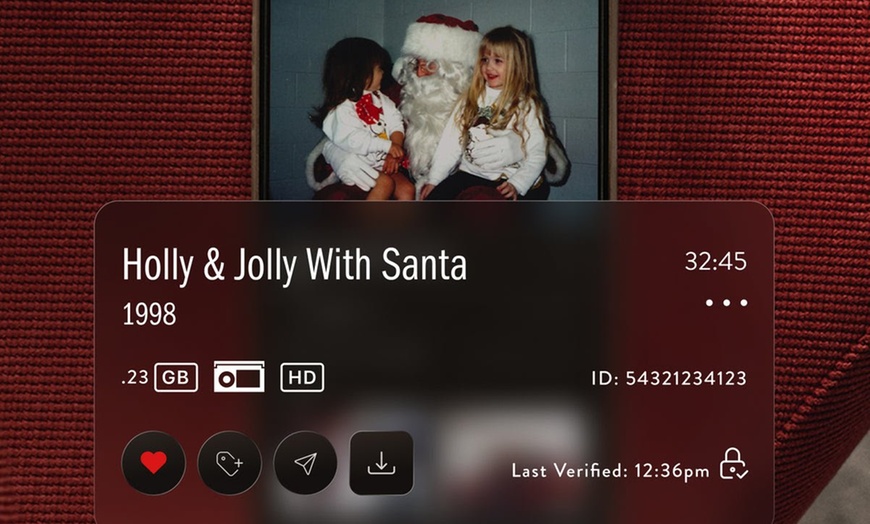This screenshot has width=870, height=524.
Task: Open the three-dot more options menu
Action: click(x=726, y=303)
